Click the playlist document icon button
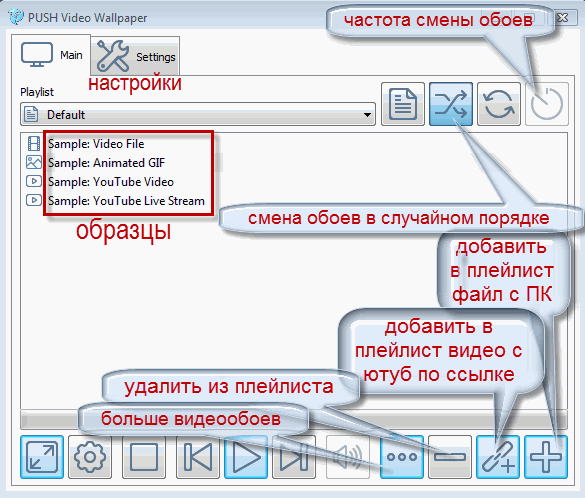Viewport: 585px width, 498px height. pyautogui.click(x=403, y=104)
